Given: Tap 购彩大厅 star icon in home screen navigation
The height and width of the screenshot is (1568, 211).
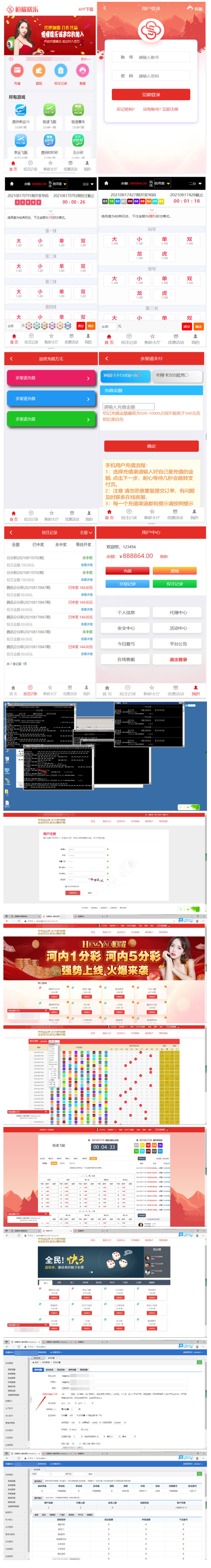Looking at the screenshot, I should 51,163.
